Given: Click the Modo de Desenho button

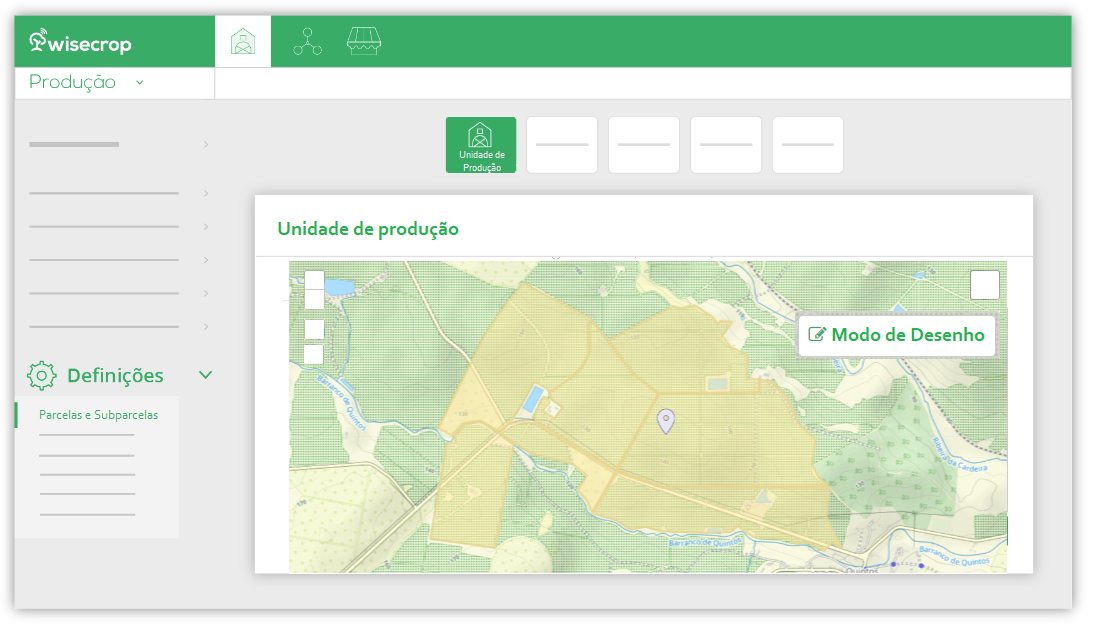Looking at the screenshot, I should point(897,335).
